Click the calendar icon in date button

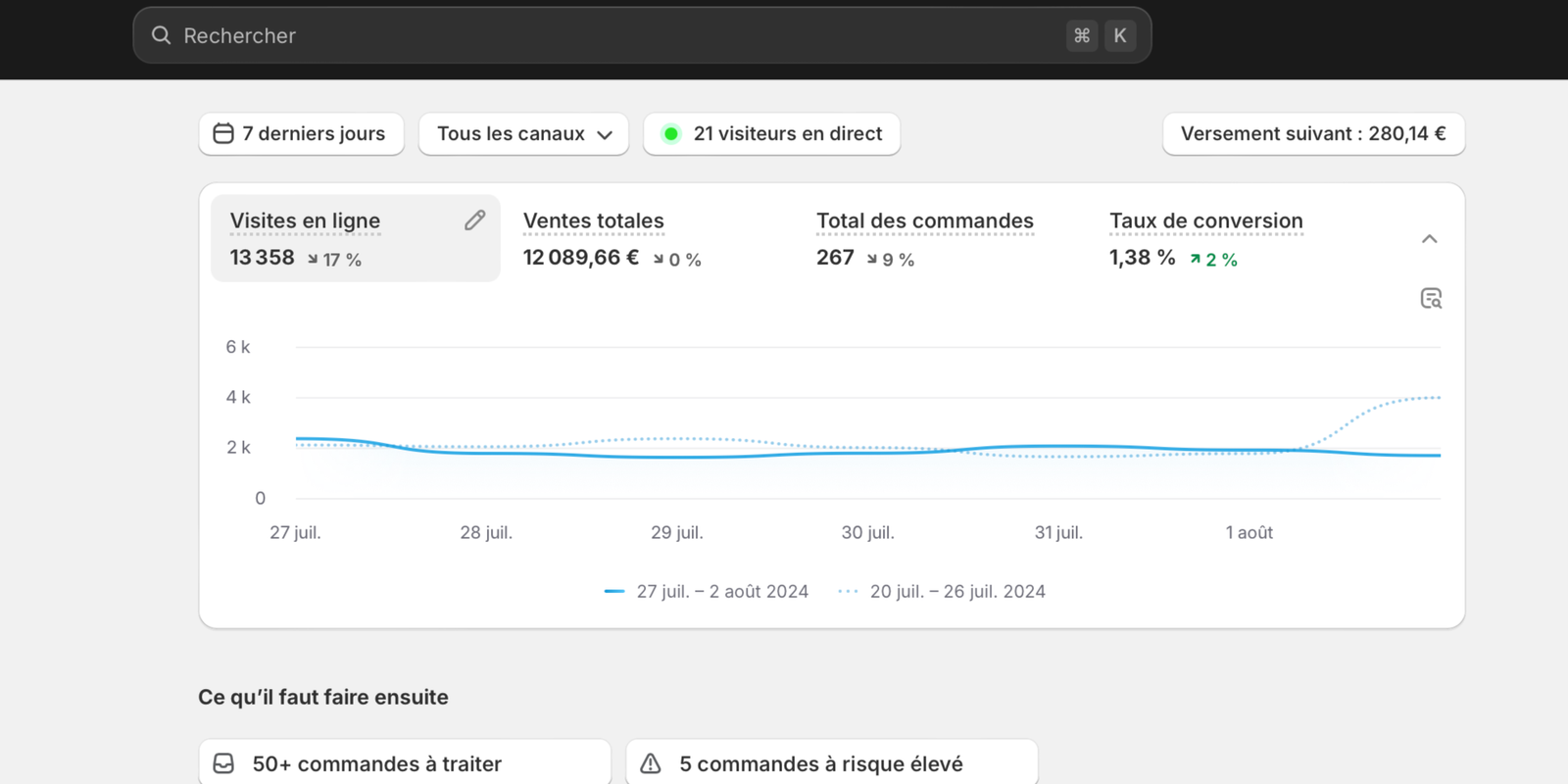pos(223,133)
